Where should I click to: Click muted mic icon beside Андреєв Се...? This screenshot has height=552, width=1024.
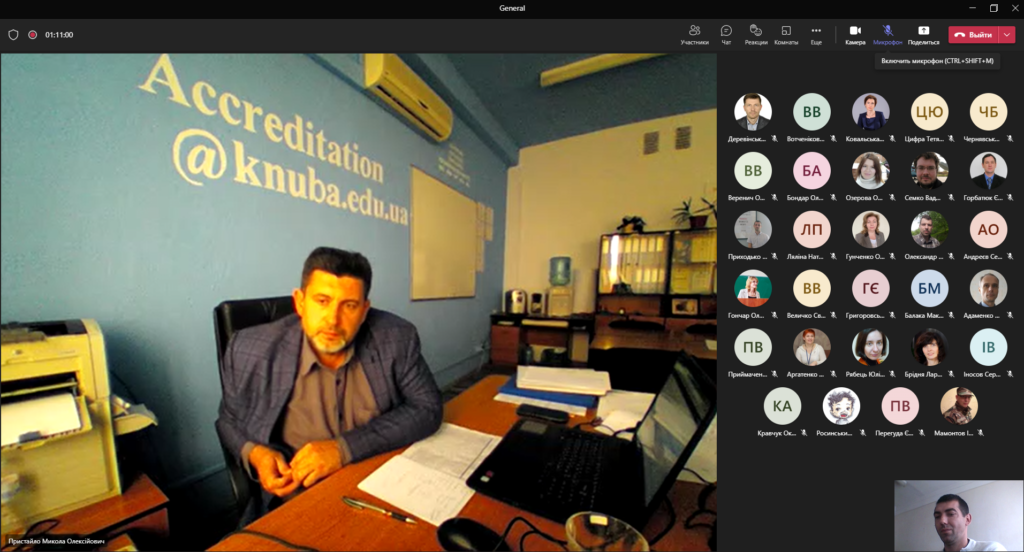(1010, 256)
